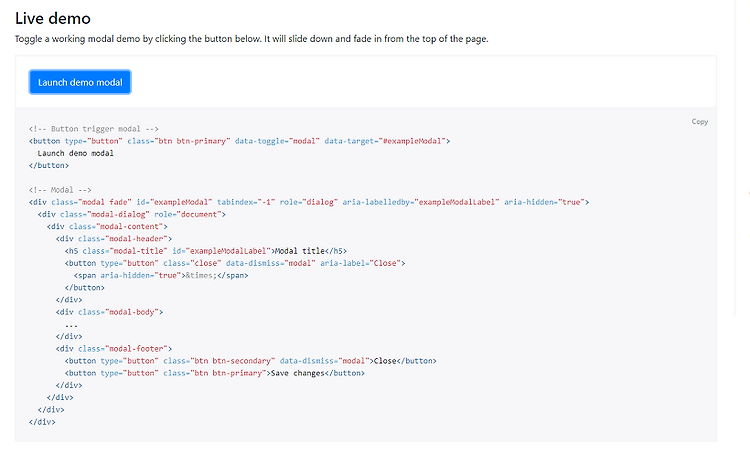Click the code line with class="modal-body"
The height and width of the screenshot is (453, 750).
click(x=109, y=312)
